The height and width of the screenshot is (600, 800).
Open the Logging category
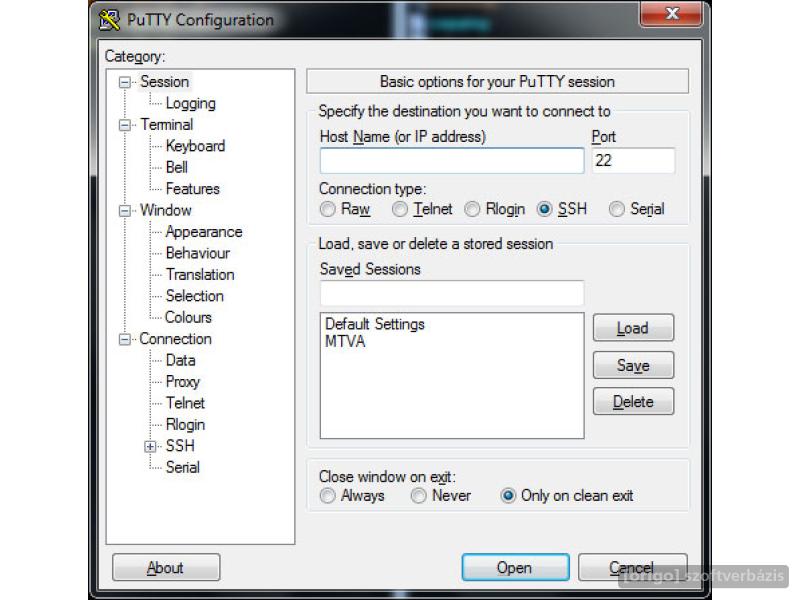coord(190,103)
